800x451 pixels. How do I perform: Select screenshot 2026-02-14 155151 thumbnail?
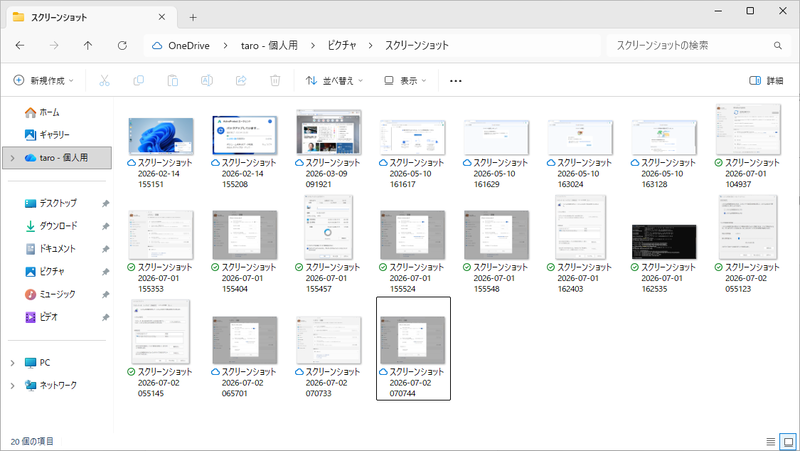[x=161, y=136]
